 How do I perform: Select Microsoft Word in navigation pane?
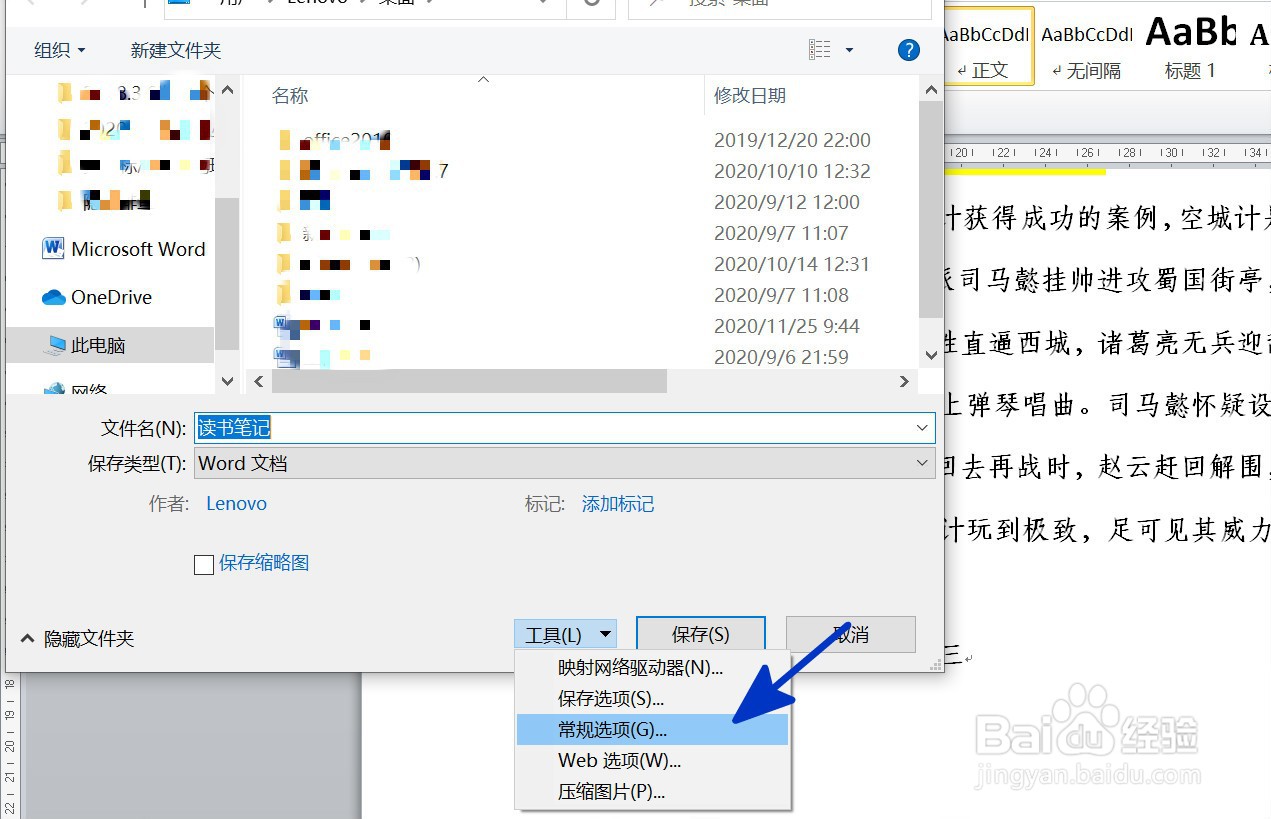(x=124, y=249)
